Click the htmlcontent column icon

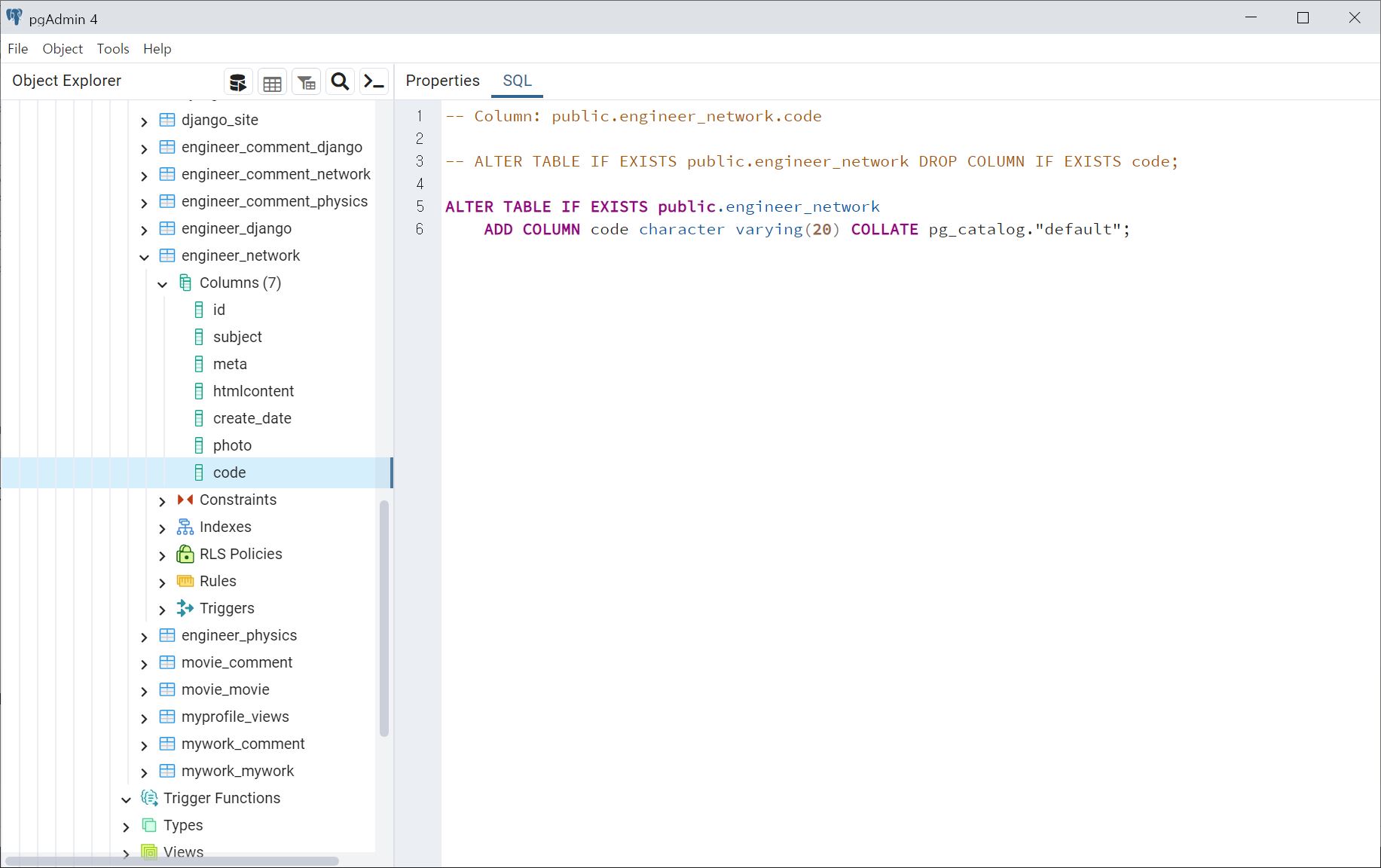coord(199,391)
